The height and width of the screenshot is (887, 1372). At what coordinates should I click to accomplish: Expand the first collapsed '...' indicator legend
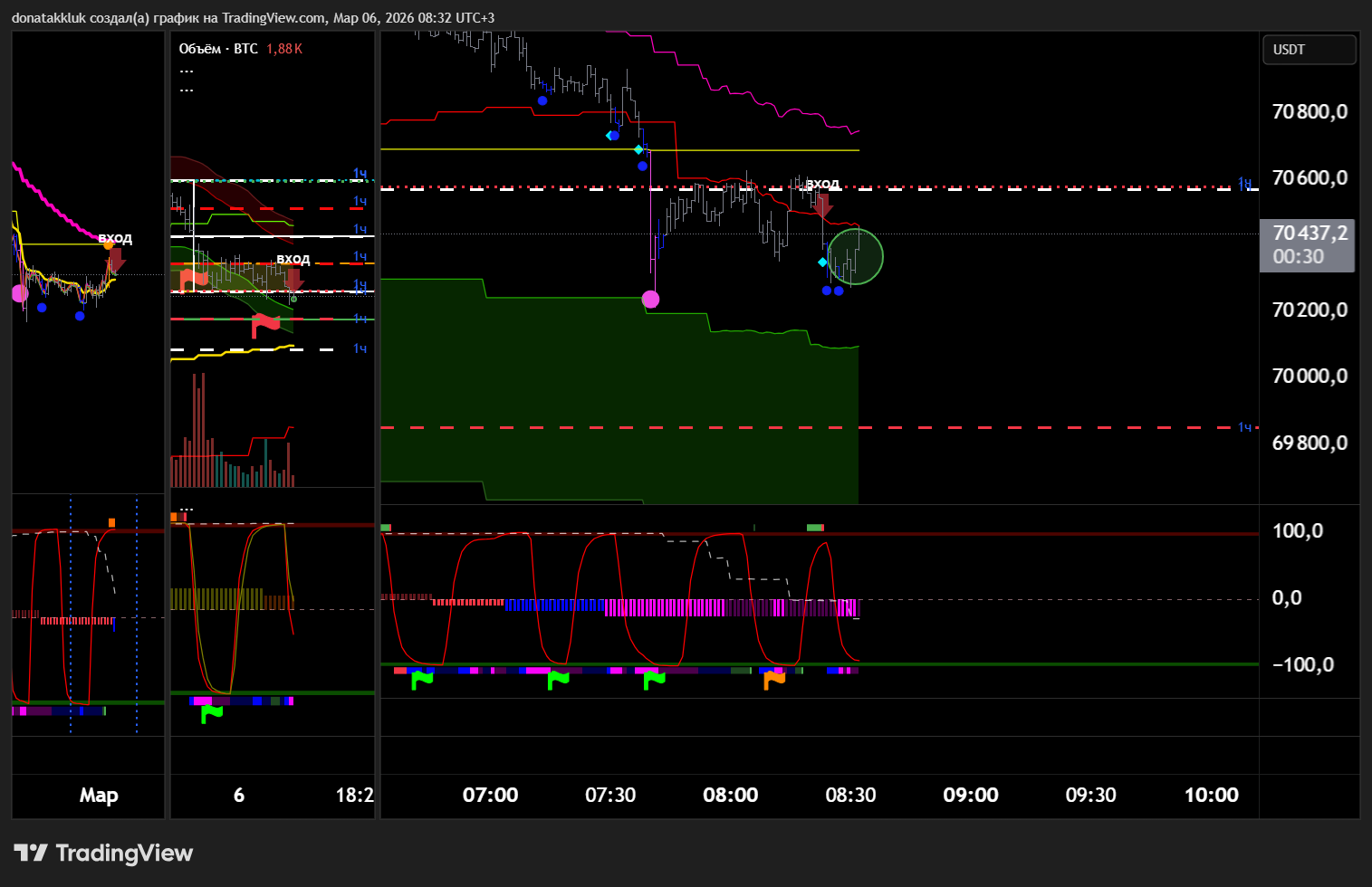point(187,70)
